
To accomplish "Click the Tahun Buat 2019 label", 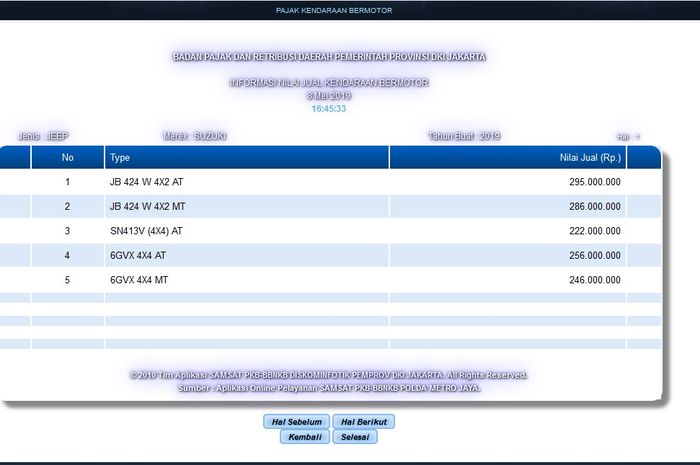I will pyautogui.click(x=464, y=136).
